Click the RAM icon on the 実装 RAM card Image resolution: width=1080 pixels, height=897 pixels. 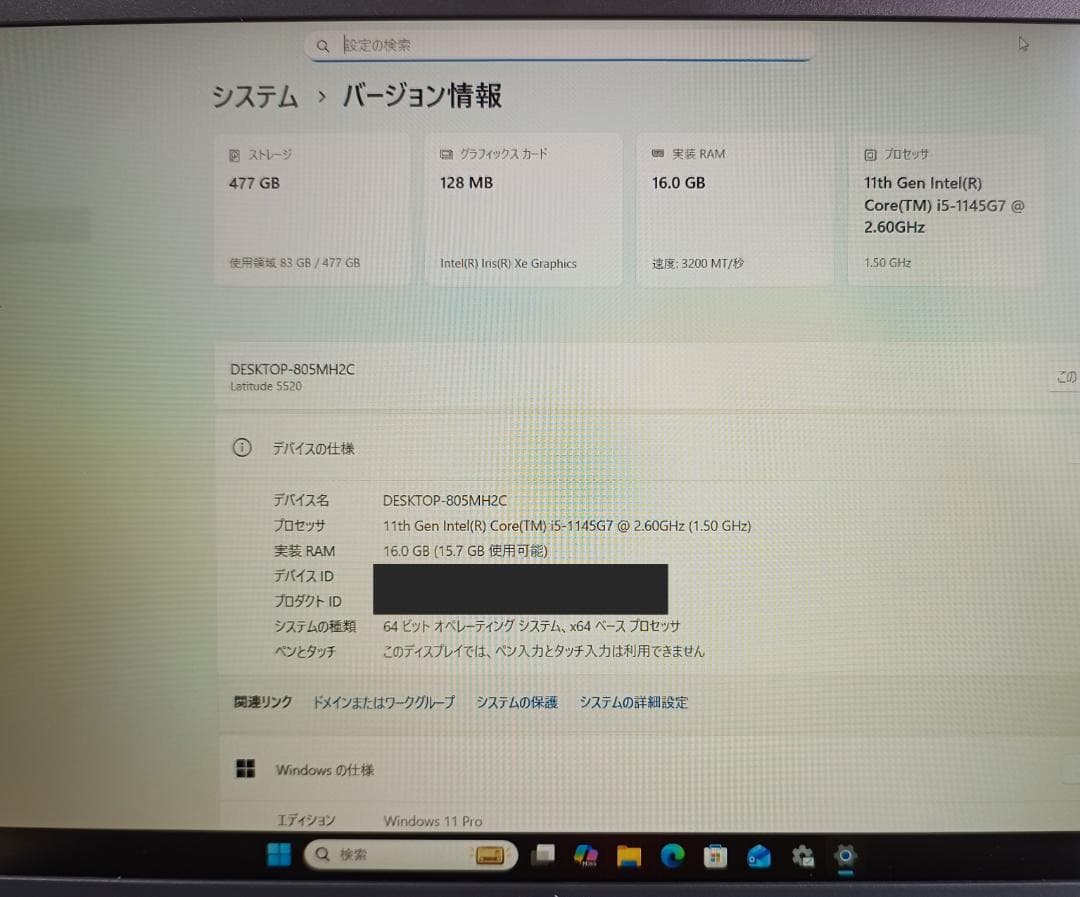pos(659,153)
